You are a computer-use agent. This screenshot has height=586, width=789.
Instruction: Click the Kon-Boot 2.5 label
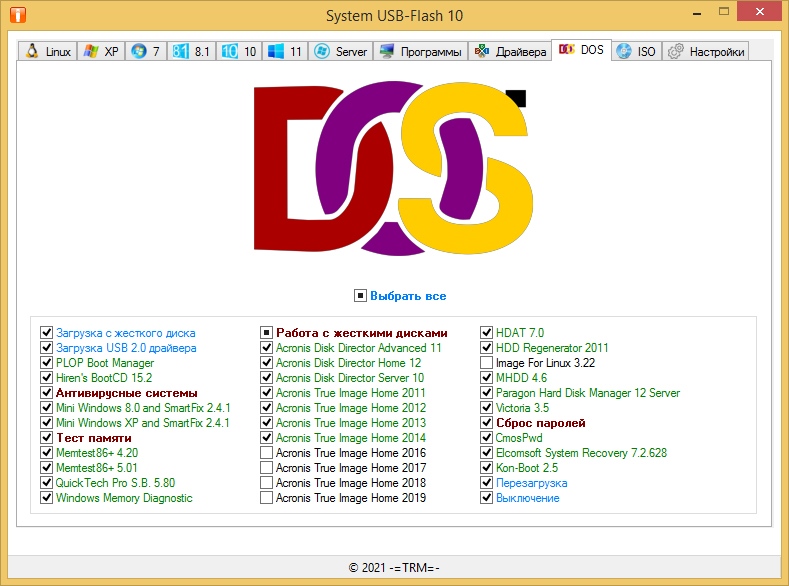click(x=525, y=468)
